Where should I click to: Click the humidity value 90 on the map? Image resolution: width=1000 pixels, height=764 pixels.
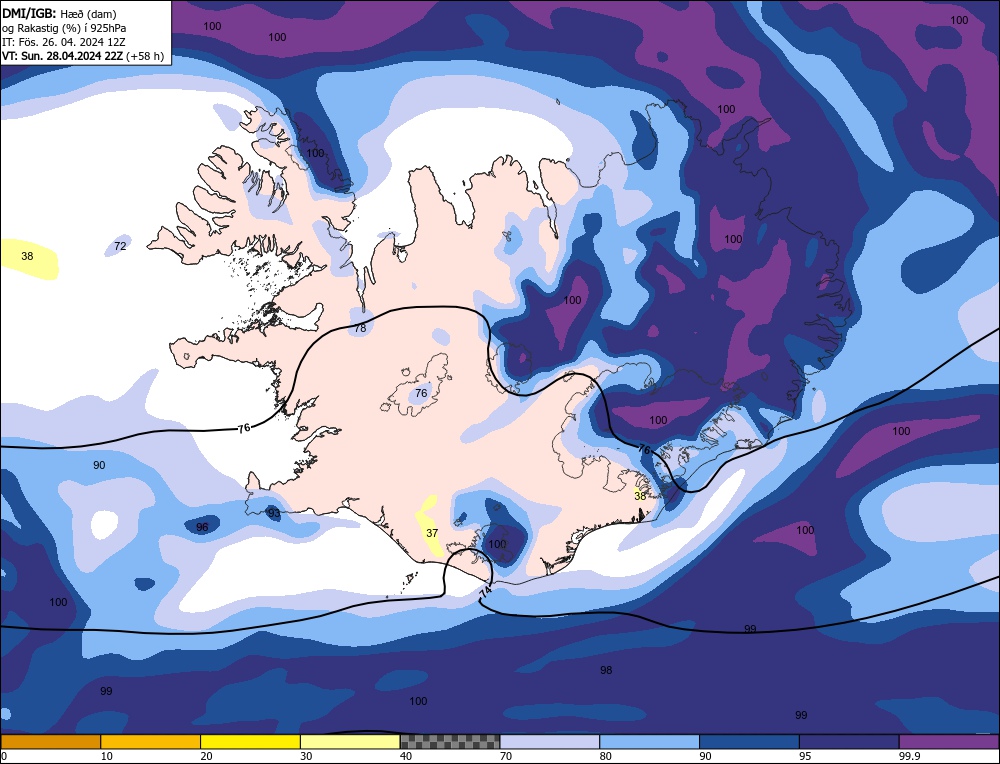point(99,465)
